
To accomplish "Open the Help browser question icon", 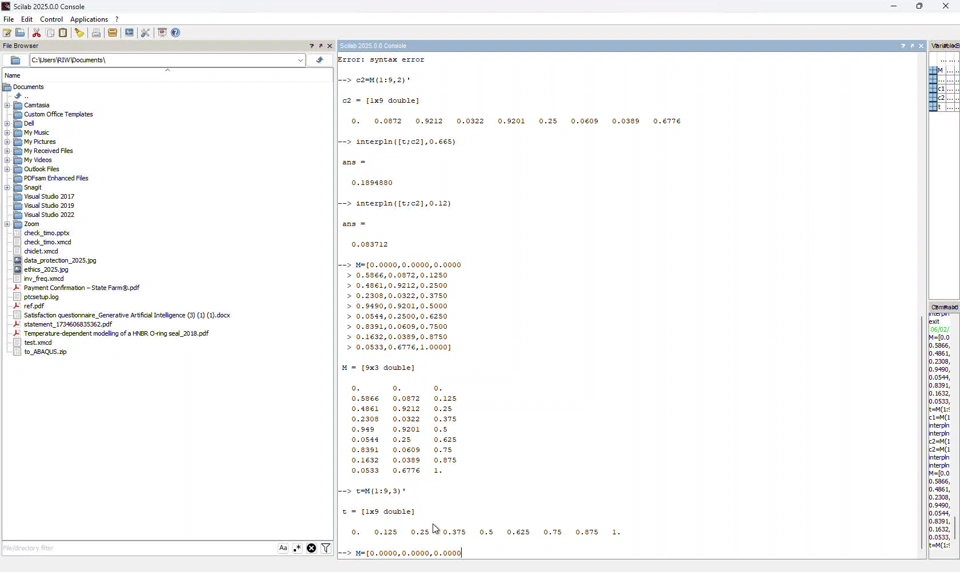I will (x=176, y=33).
